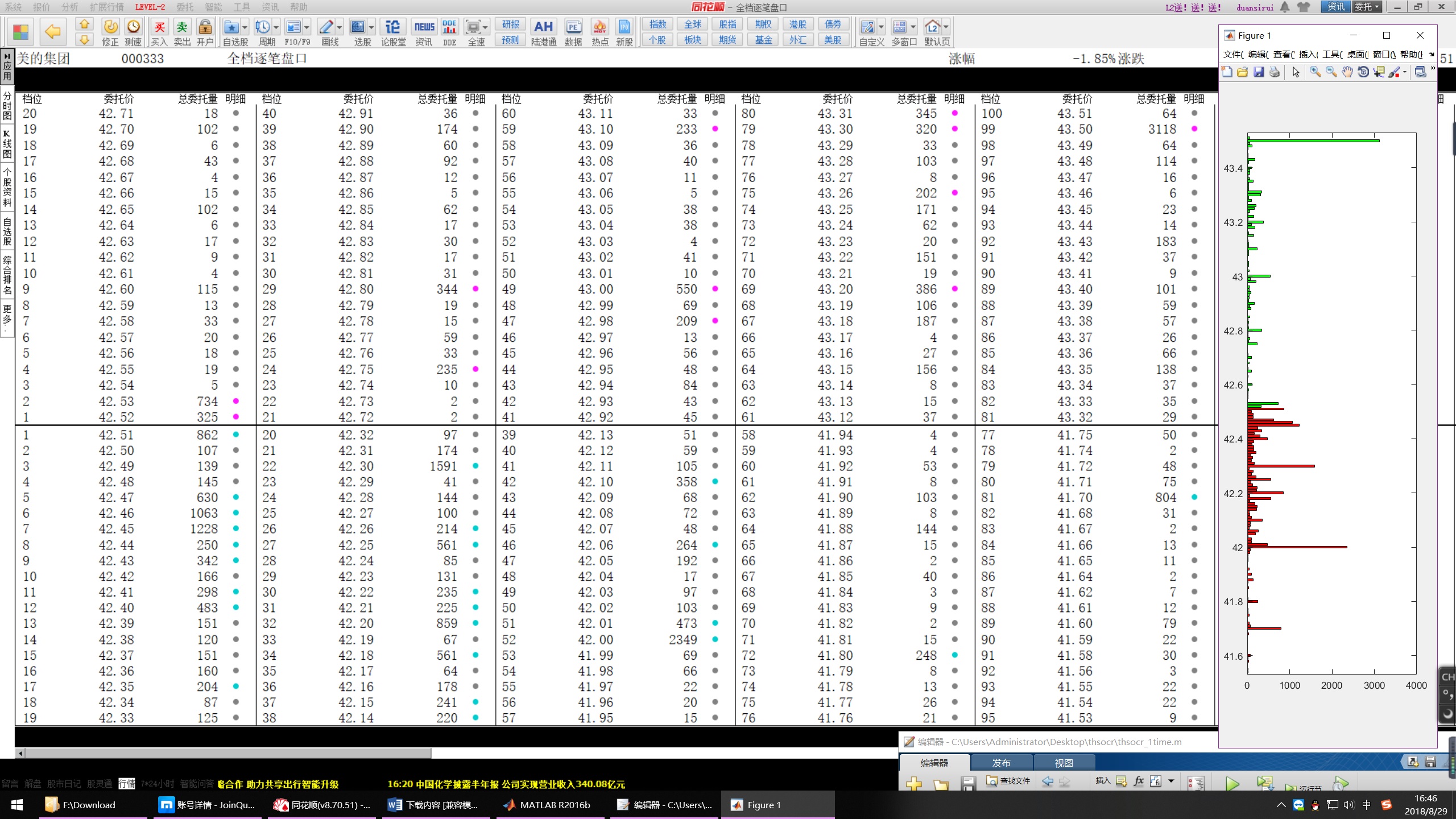Toggle detail dot for sell price 42.53

click(235, 401)
